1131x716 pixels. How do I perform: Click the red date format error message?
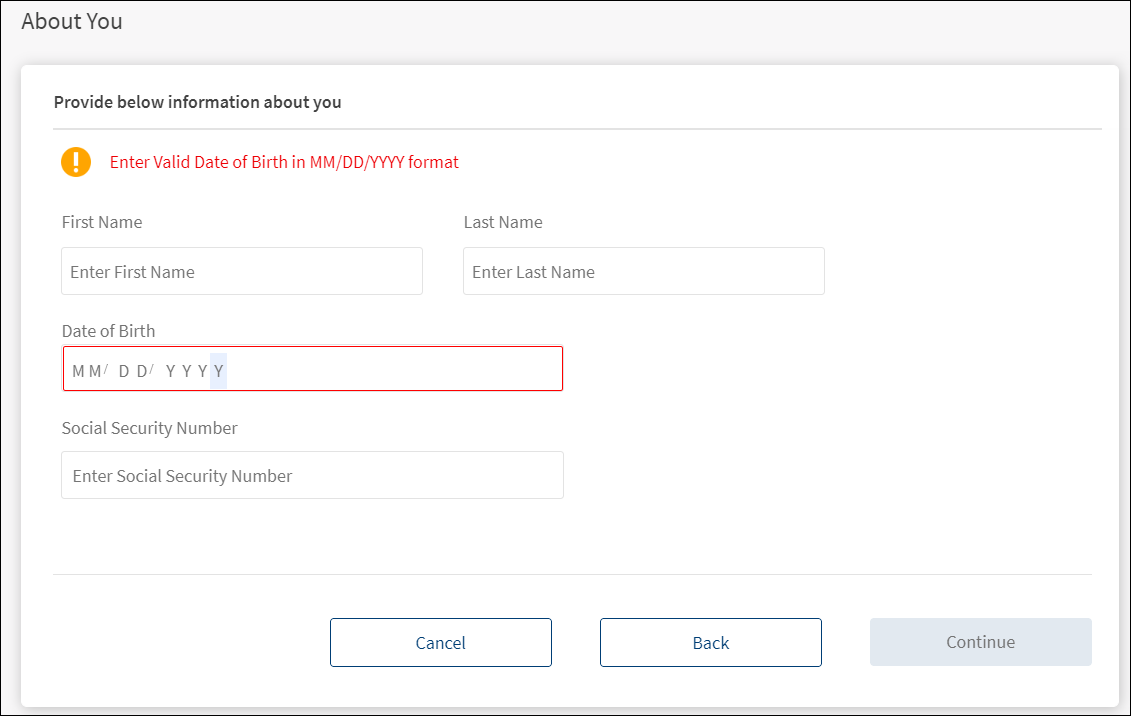(x=284, y=162)
